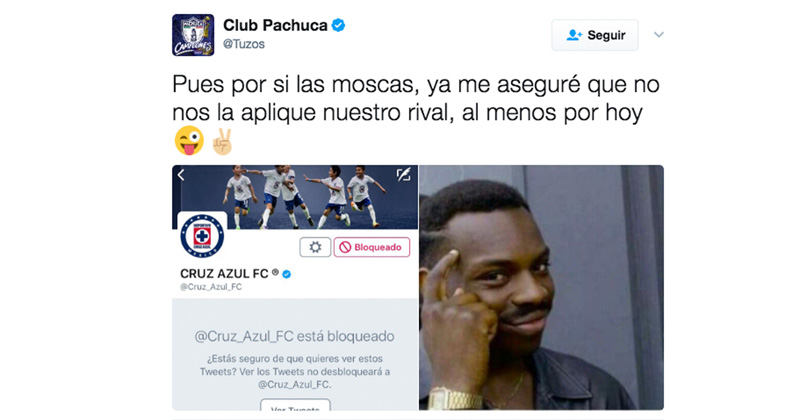Screen dimensions: 800x420
Task: Click the winking tongue-out emoji
Action: click(189, 140)
